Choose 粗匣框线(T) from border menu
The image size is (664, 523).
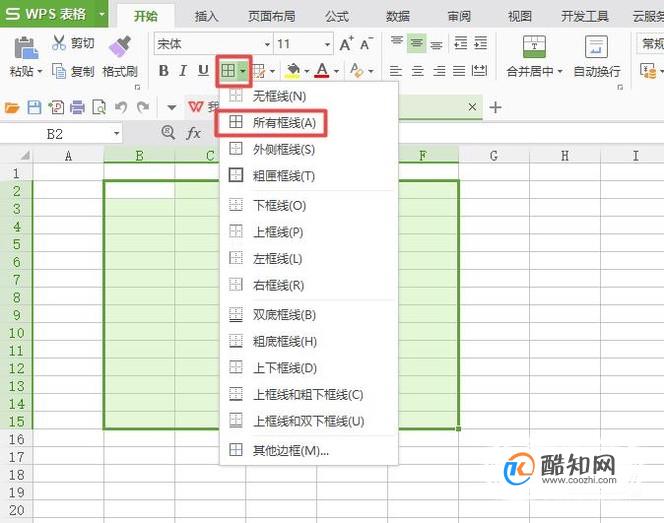coord(308,176)
